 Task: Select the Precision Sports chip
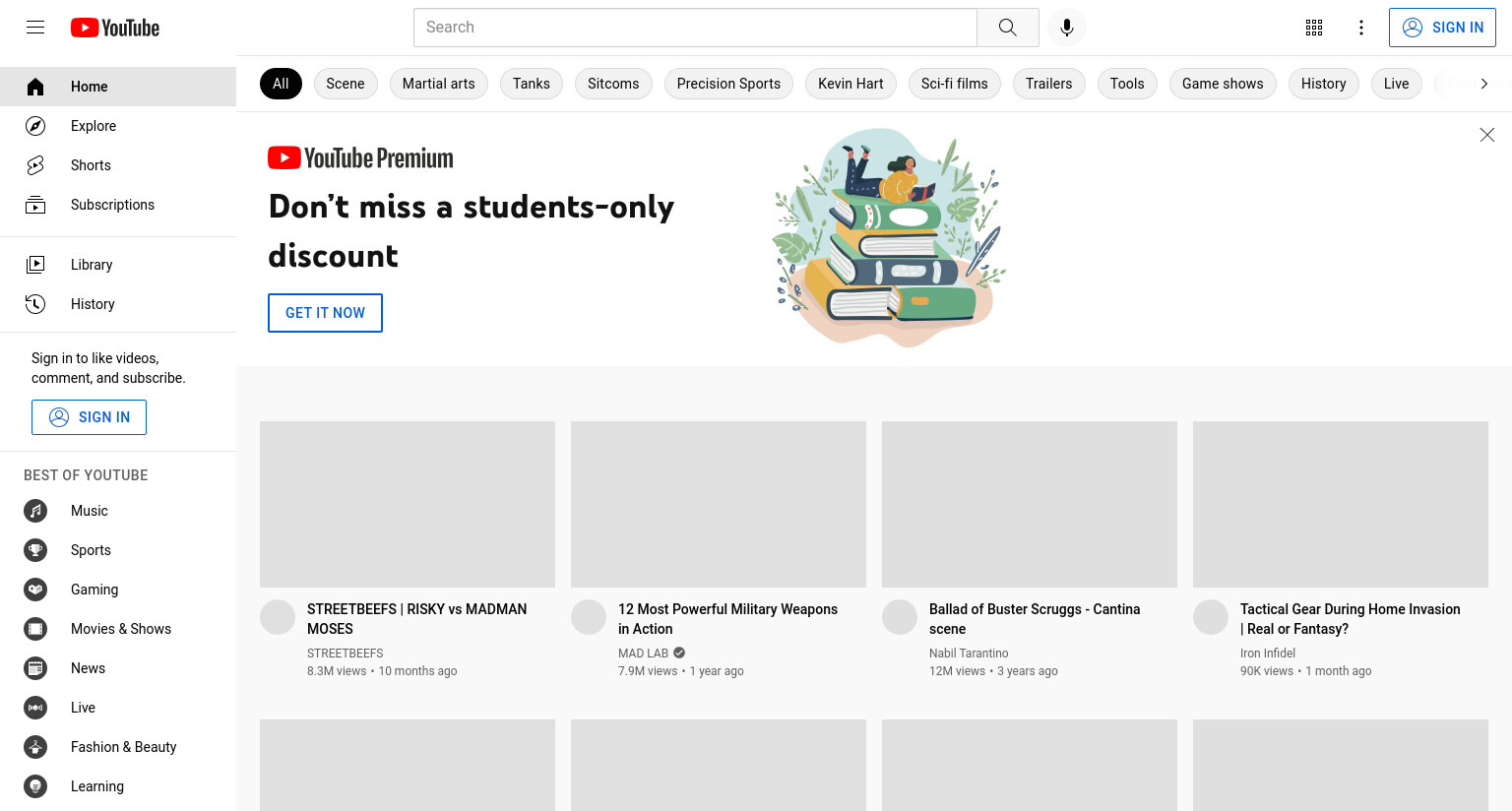(728, 84)
